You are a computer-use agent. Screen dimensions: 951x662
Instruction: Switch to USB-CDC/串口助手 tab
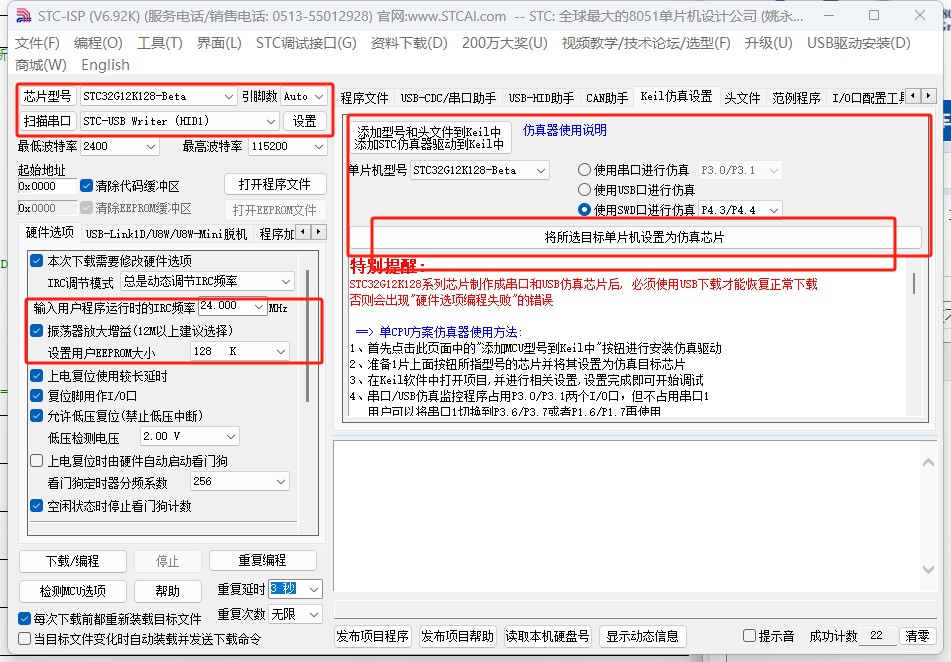(x=448, y=98)
